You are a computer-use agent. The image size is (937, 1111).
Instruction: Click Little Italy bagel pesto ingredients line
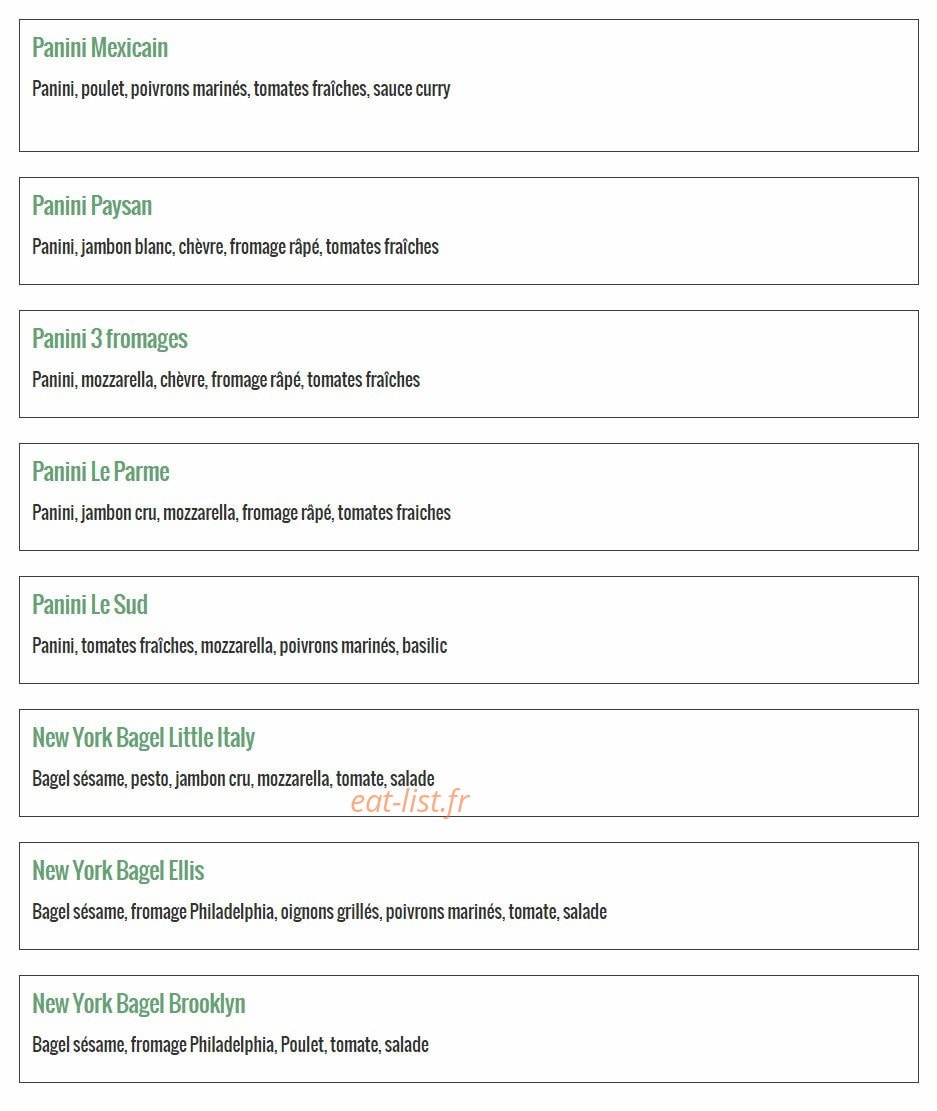[x=233, y=779]
